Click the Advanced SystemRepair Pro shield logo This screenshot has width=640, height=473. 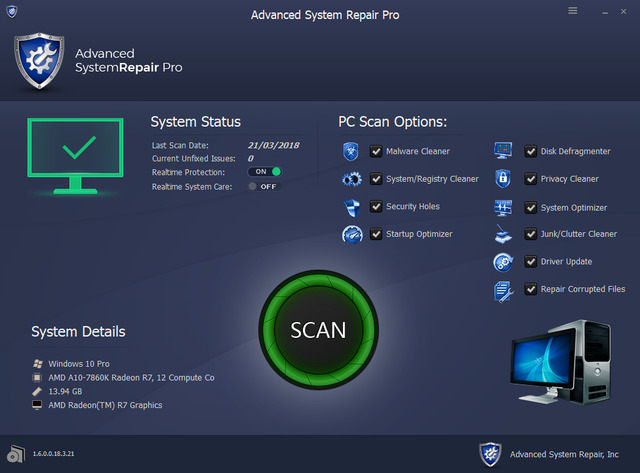tap(40, 61)
